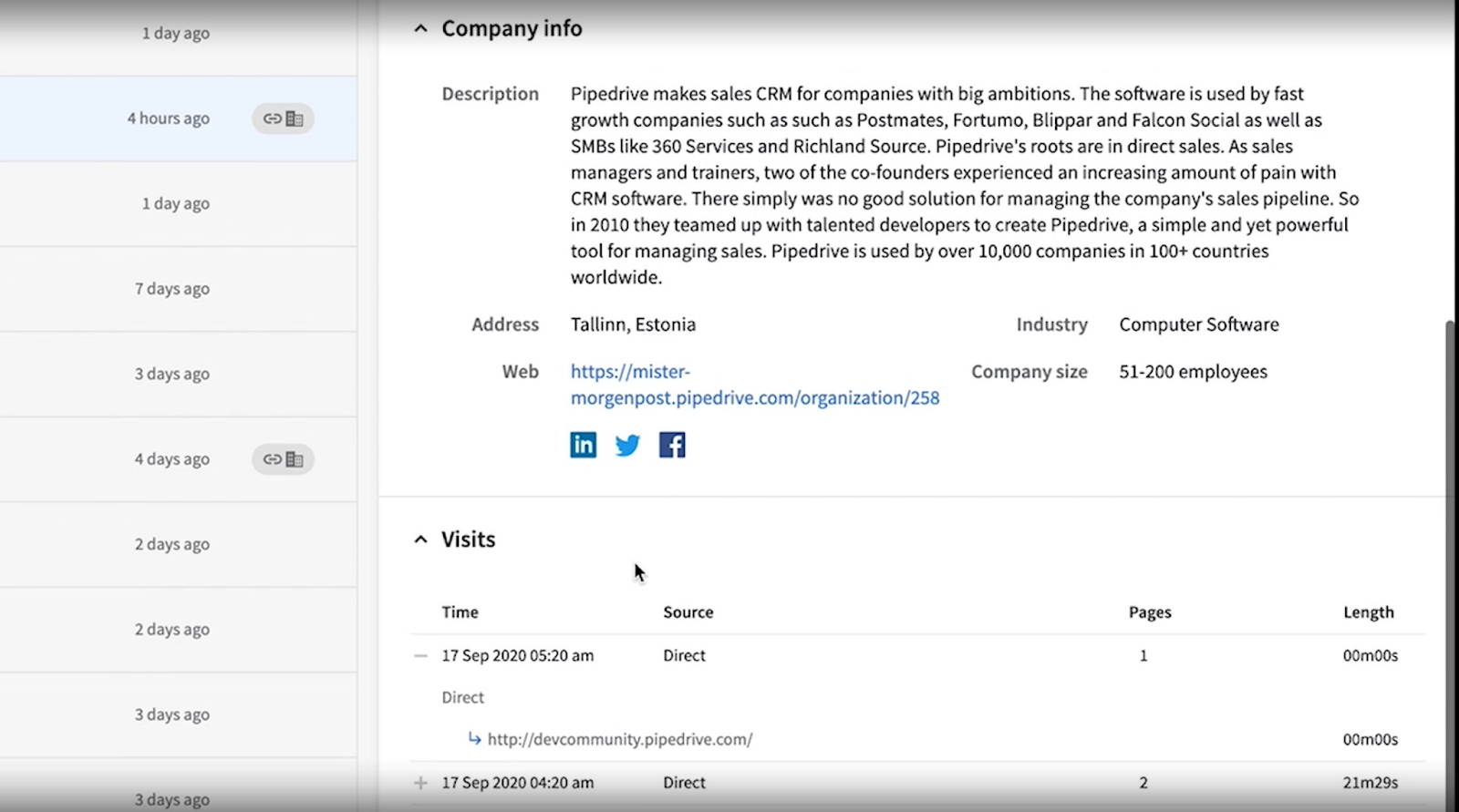
Task: Select the '7 days ago' visitor row
Action: (x=178, y=289)
